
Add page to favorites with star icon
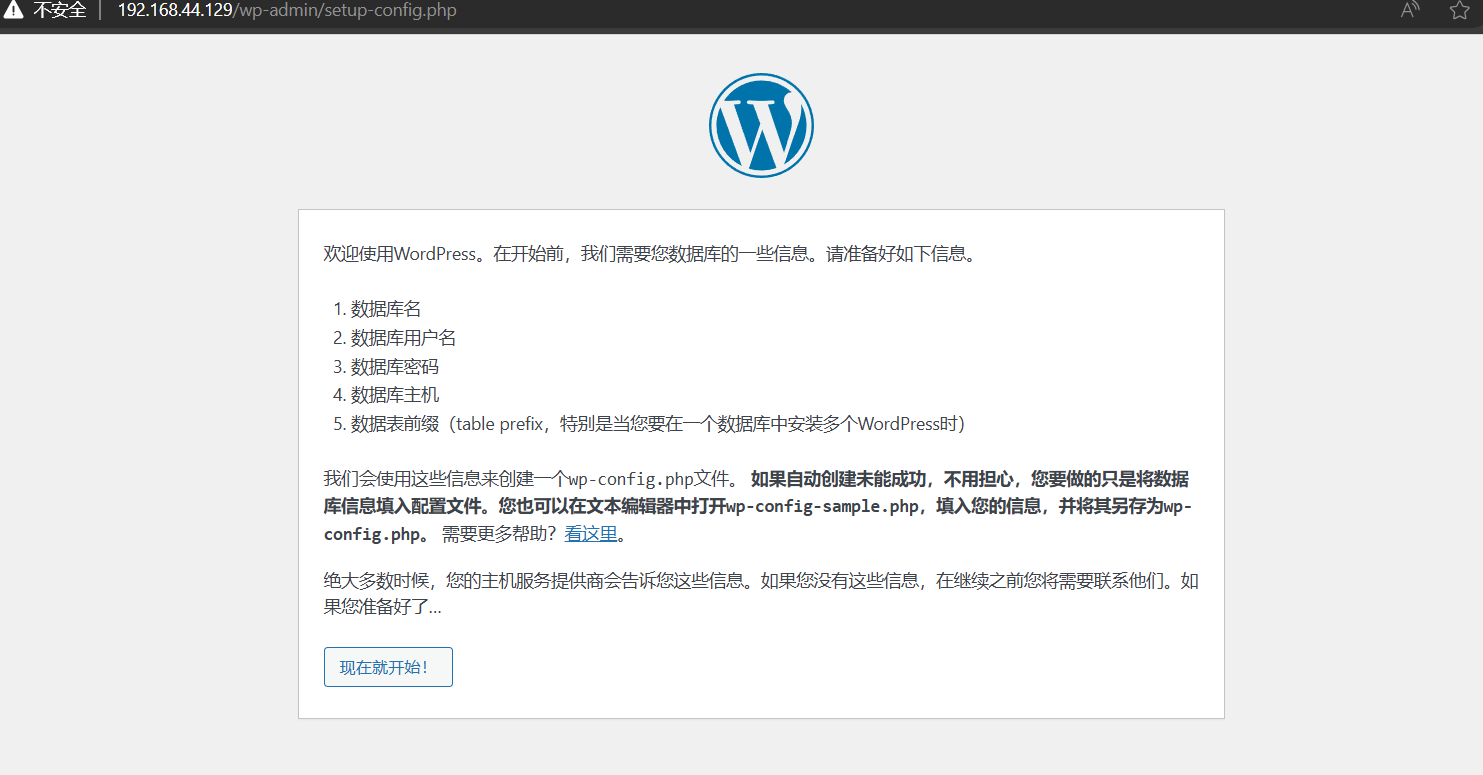(1459, 11)
